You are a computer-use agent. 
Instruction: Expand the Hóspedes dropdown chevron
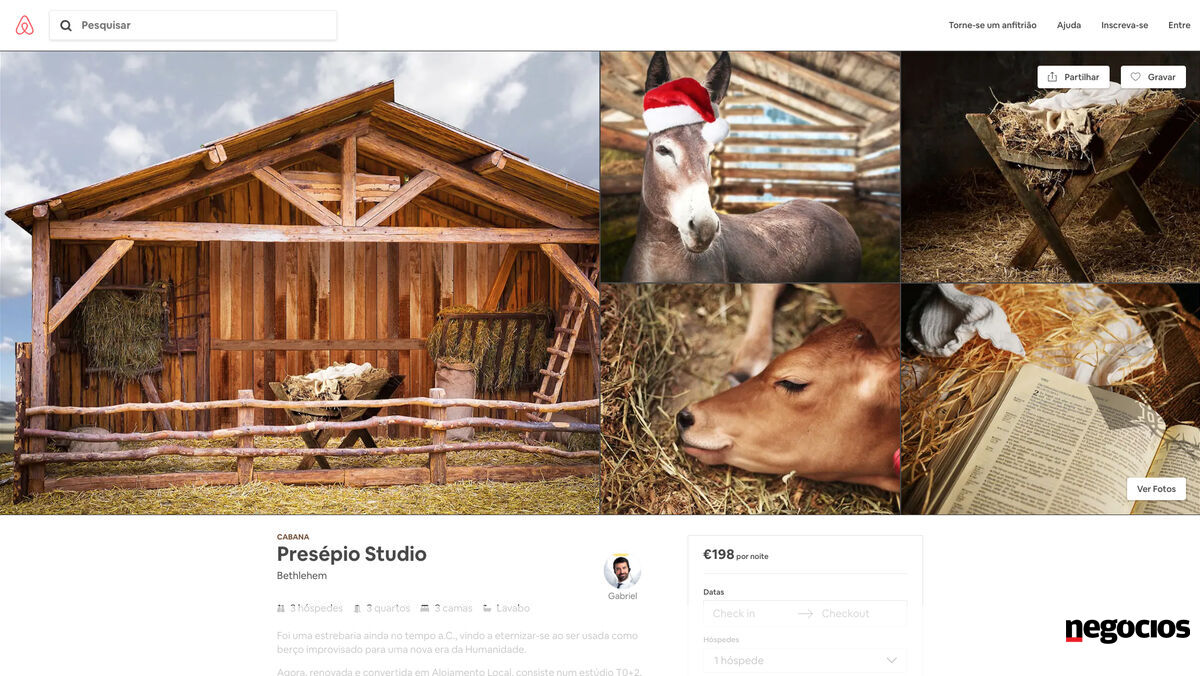click(891, 660)
